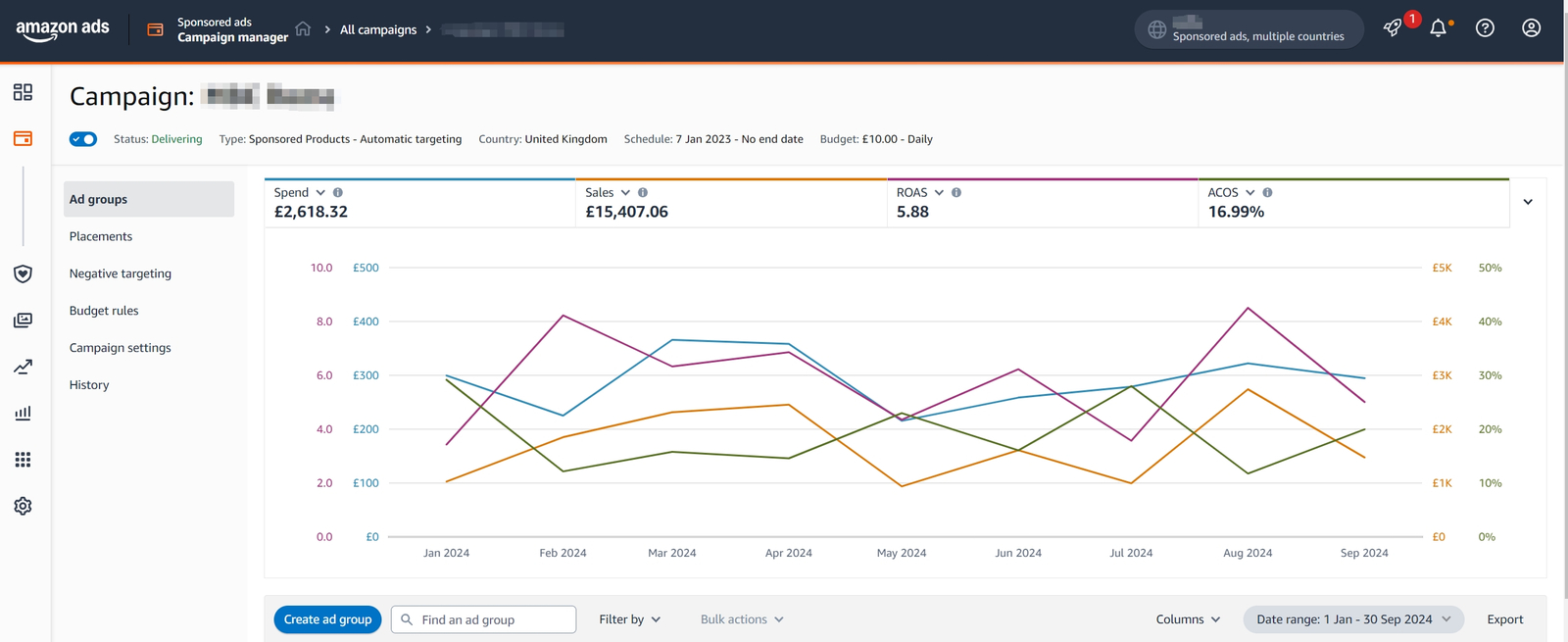Click the Create ad group button
This screenshot has width=1568, height=642.
(x=327, y=619)
